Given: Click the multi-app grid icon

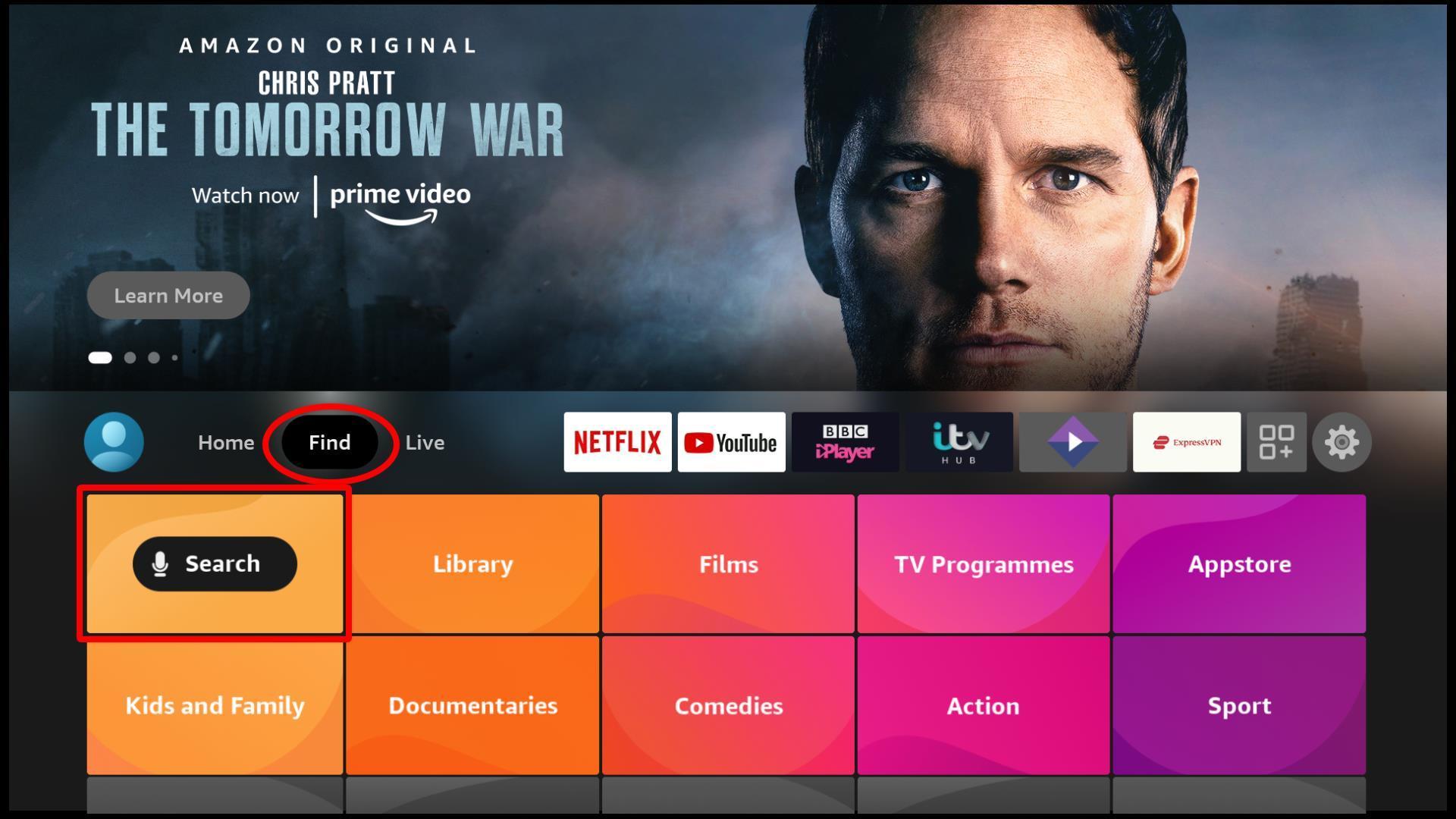Looking at the screenshot, I should [1277, 442].
